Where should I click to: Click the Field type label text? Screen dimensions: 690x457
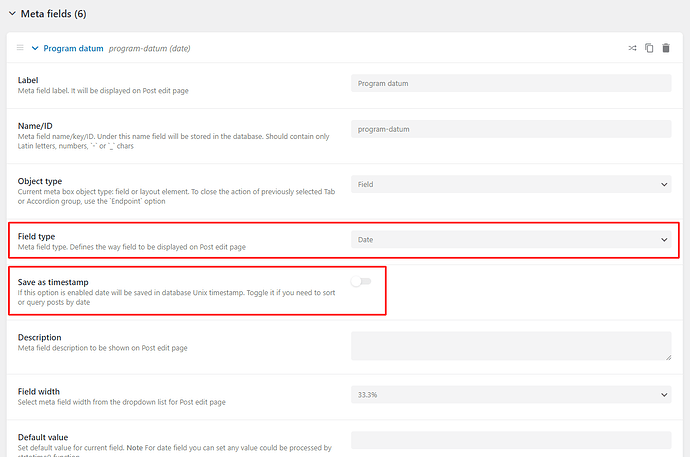click(x=36, y=236)
